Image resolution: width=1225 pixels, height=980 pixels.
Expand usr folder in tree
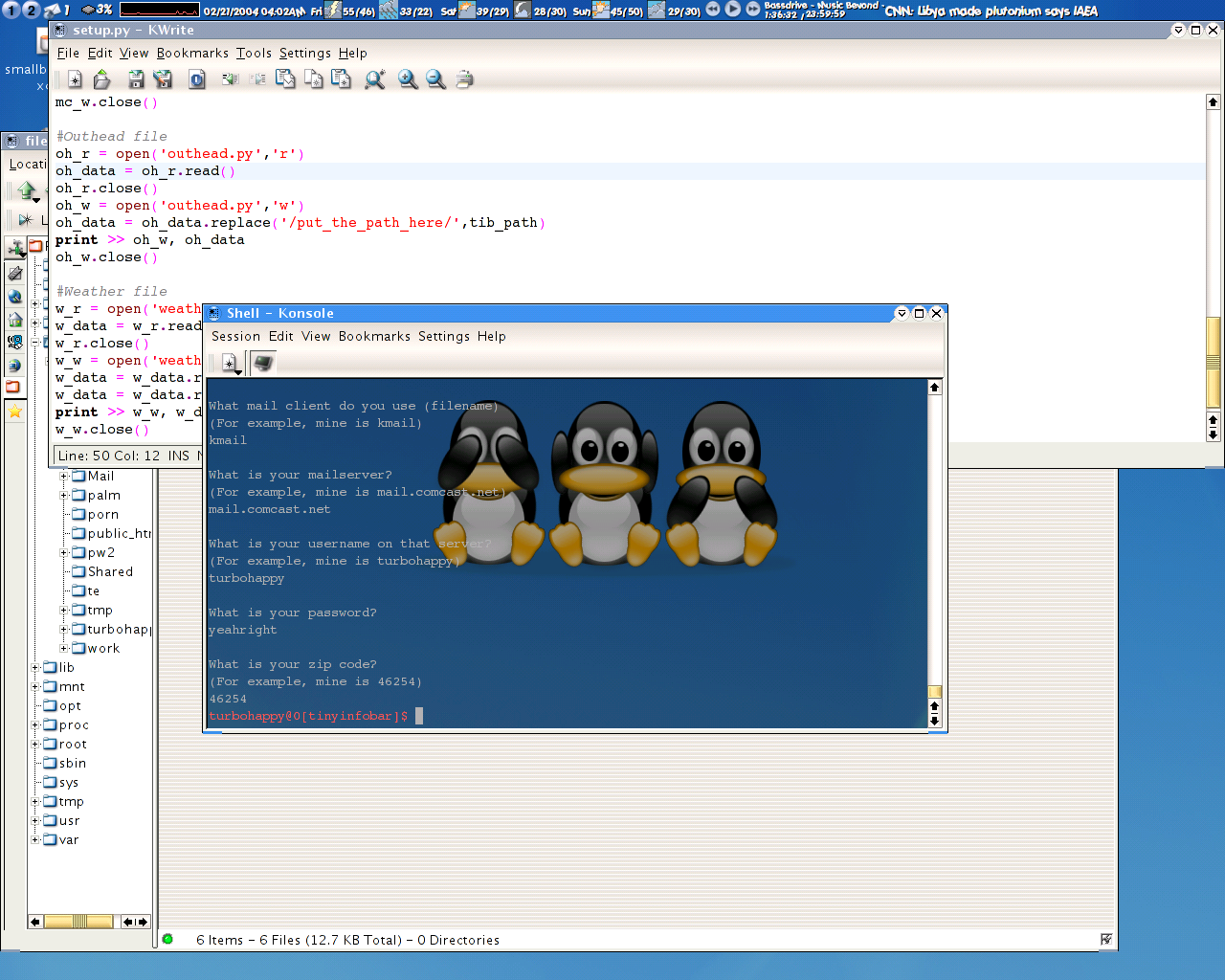pos(35,820)
